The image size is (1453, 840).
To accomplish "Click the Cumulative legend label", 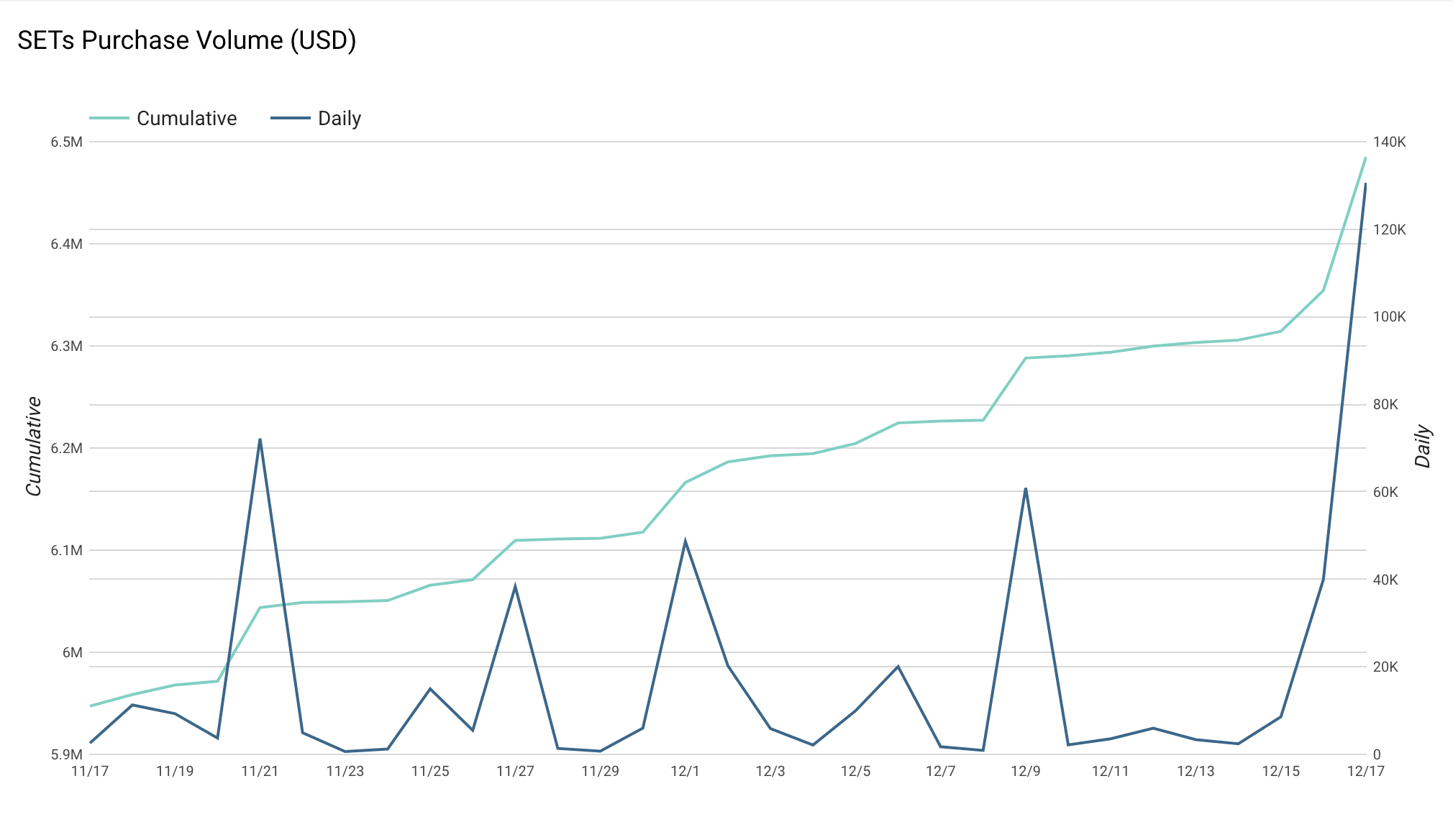I will pyautogui.click(x=186, y=119).
